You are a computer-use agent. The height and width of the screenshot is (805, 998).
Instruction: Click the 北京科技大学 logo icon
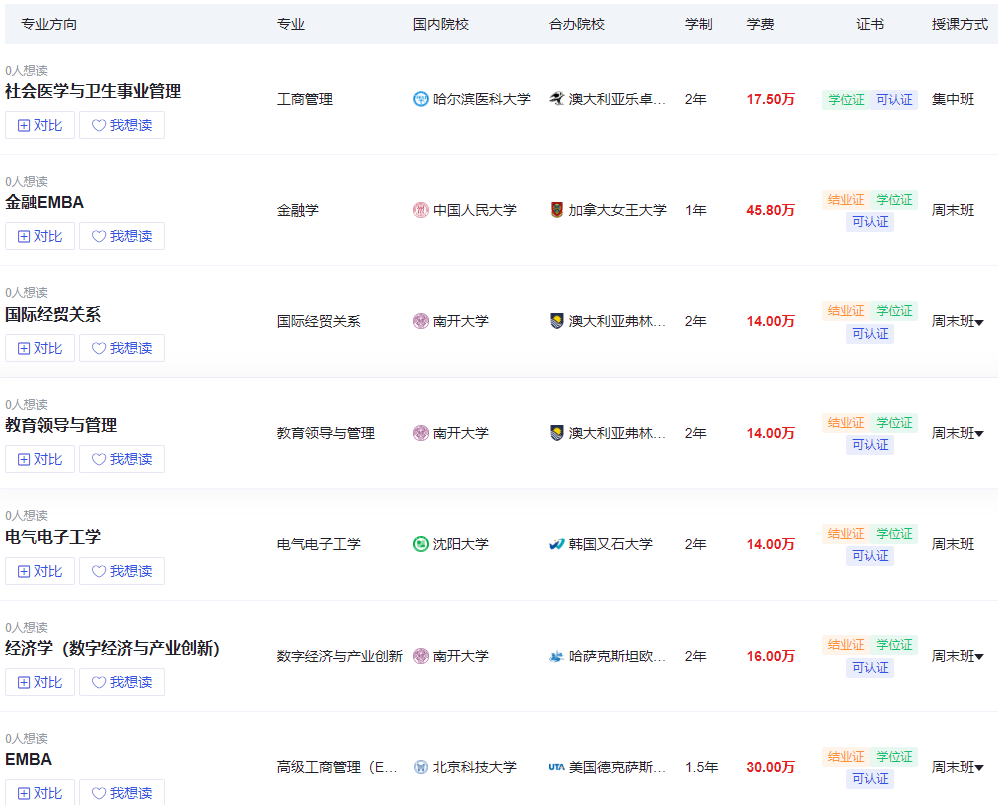coord(419,767)
